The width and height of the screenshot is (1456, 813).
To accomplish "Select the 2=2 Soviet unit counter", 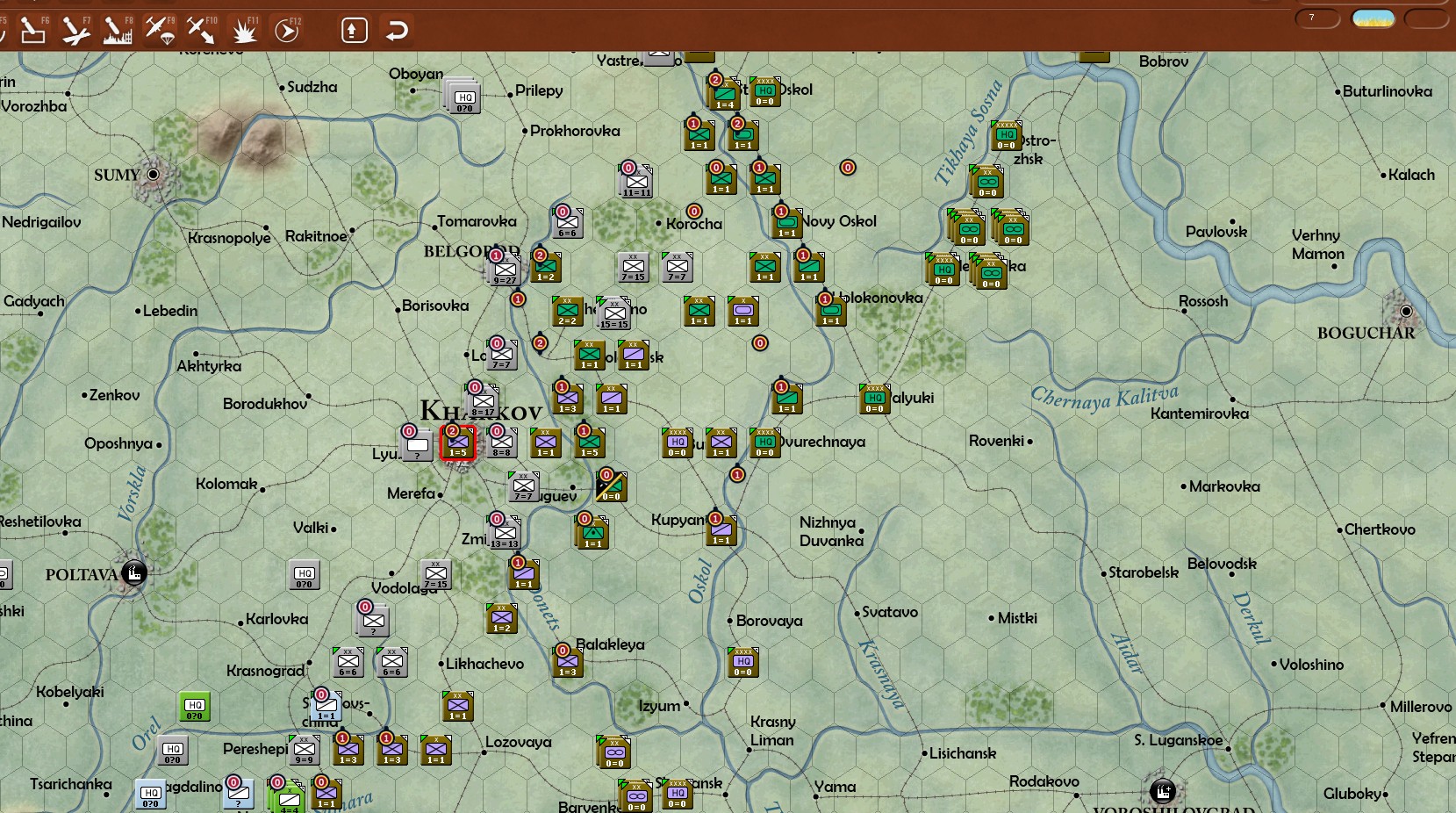I will [568, 311].
